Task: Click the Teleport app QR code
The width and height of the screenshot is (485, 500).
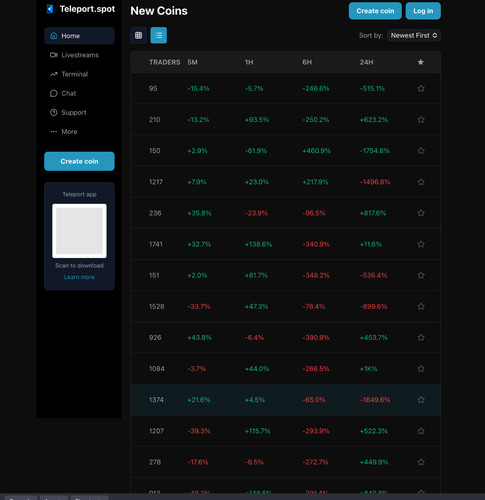Action: tap(79, 231)
